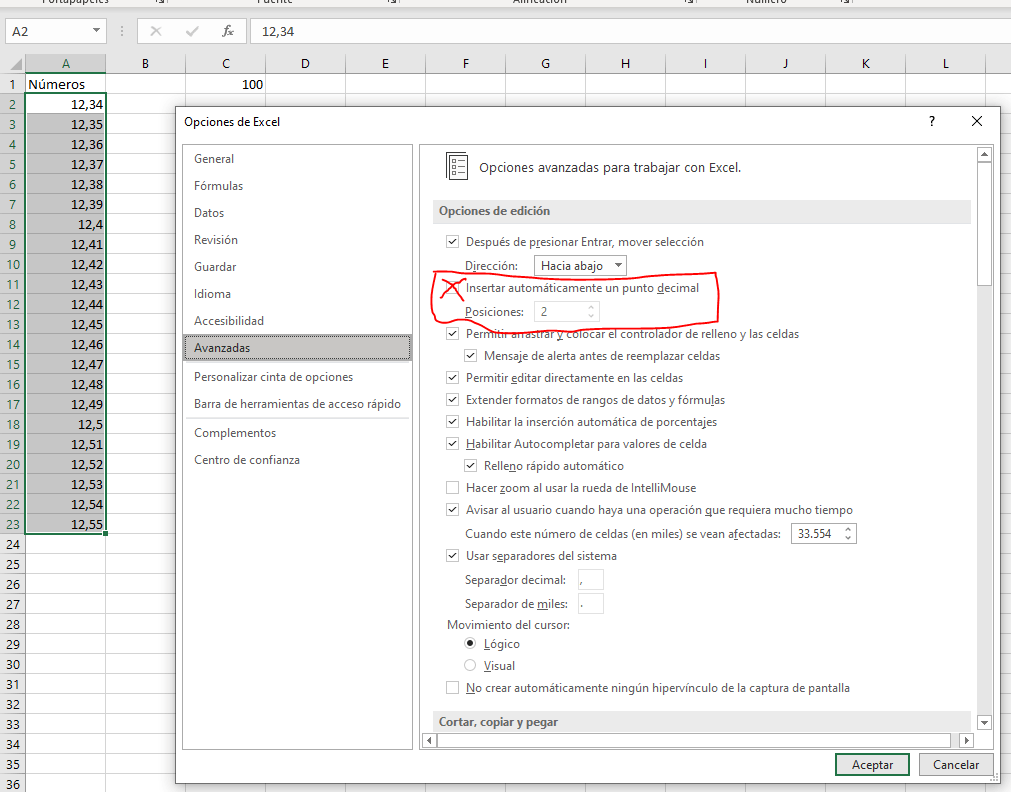
Task: Toggle 'Usar separadores del sistema' checkbox
Action: 453,556
